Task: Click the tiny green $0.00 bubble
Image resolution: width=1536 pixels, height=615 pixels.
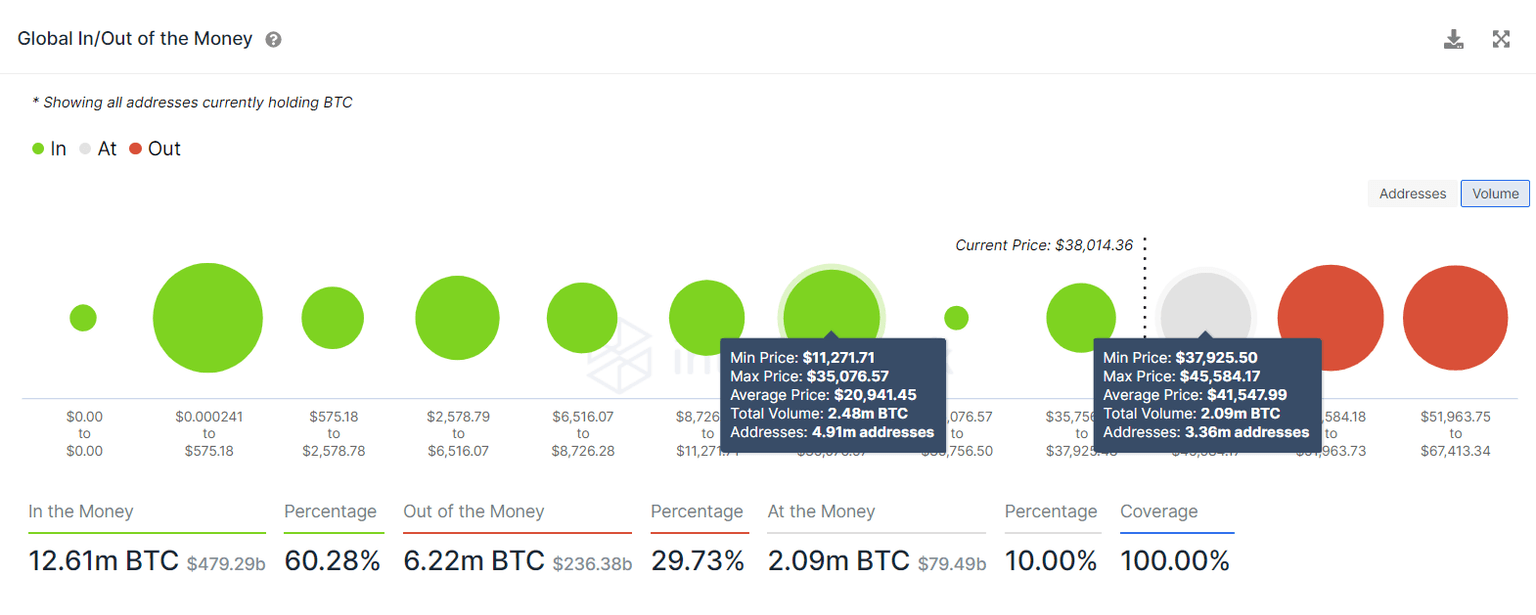Action: [83, 318]
